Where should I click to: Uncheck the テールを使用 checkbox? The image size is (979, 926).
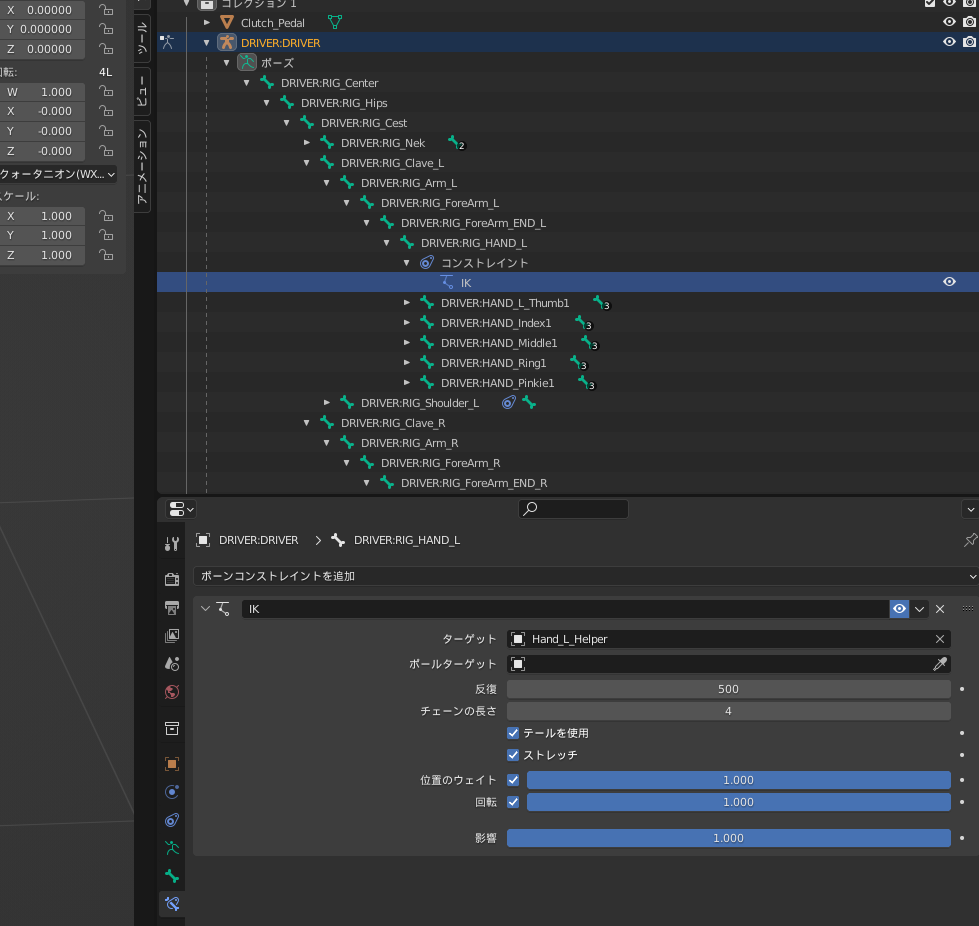pos(513,733)
